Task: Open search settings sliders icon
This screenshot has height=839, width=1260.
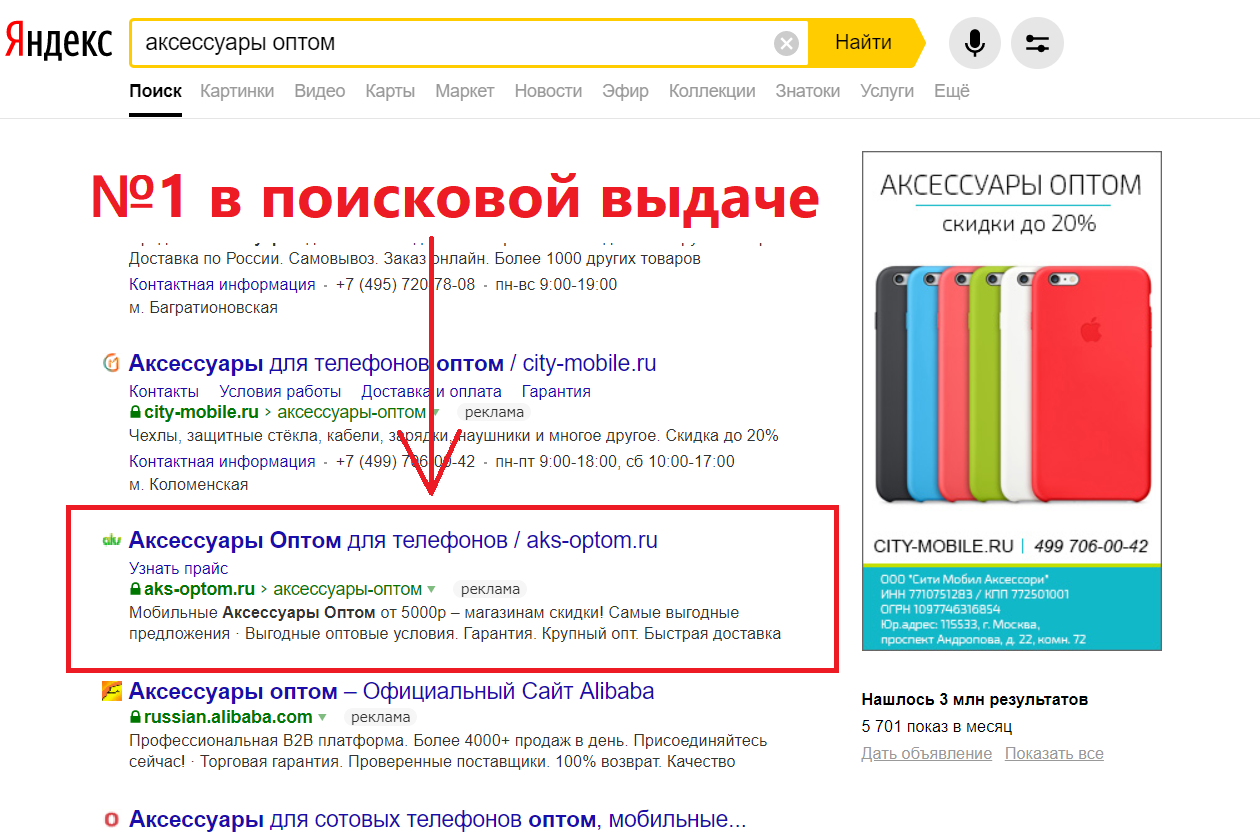Action: pos(1038,43)
